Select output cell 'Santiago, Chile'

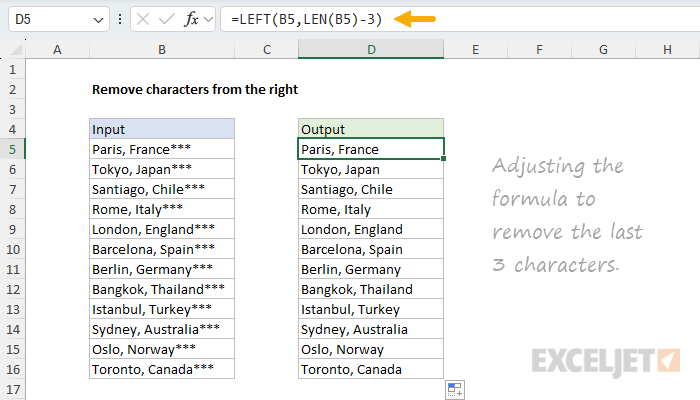click(371, 189)
